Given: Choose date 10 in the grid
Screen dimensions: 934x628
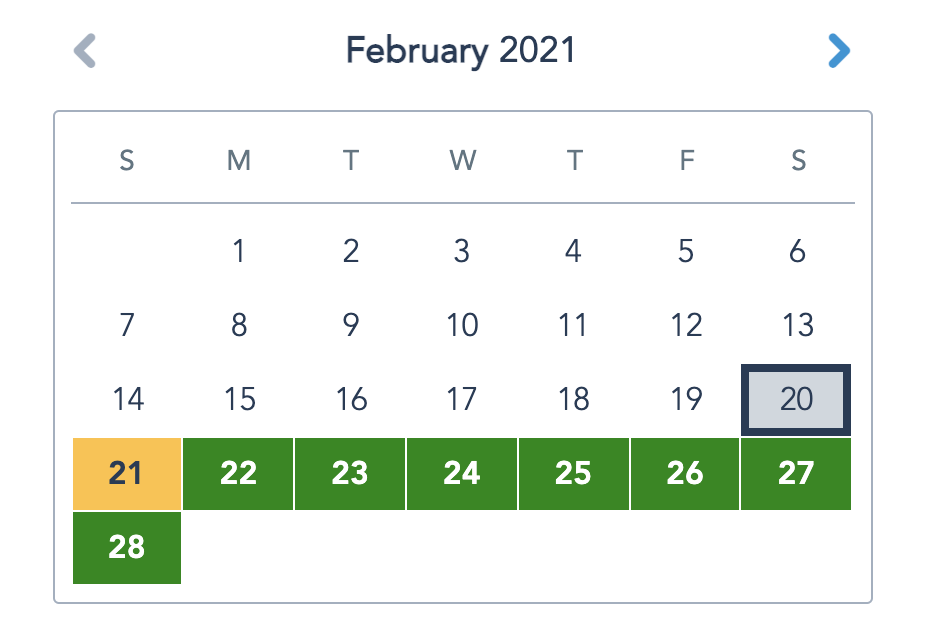Looking at the screenshot, I should 462,325.
